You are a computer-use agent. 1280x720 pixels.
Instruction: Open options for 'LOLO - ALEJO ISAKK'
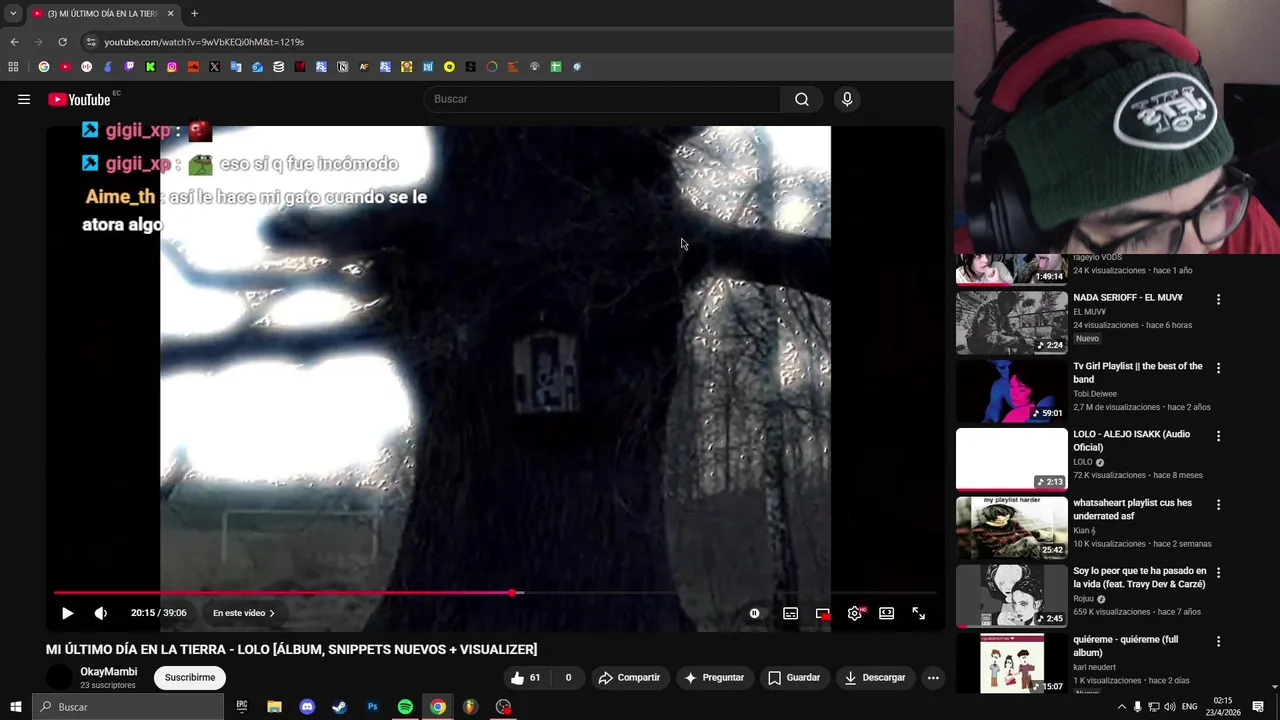tap(1218, 436)
